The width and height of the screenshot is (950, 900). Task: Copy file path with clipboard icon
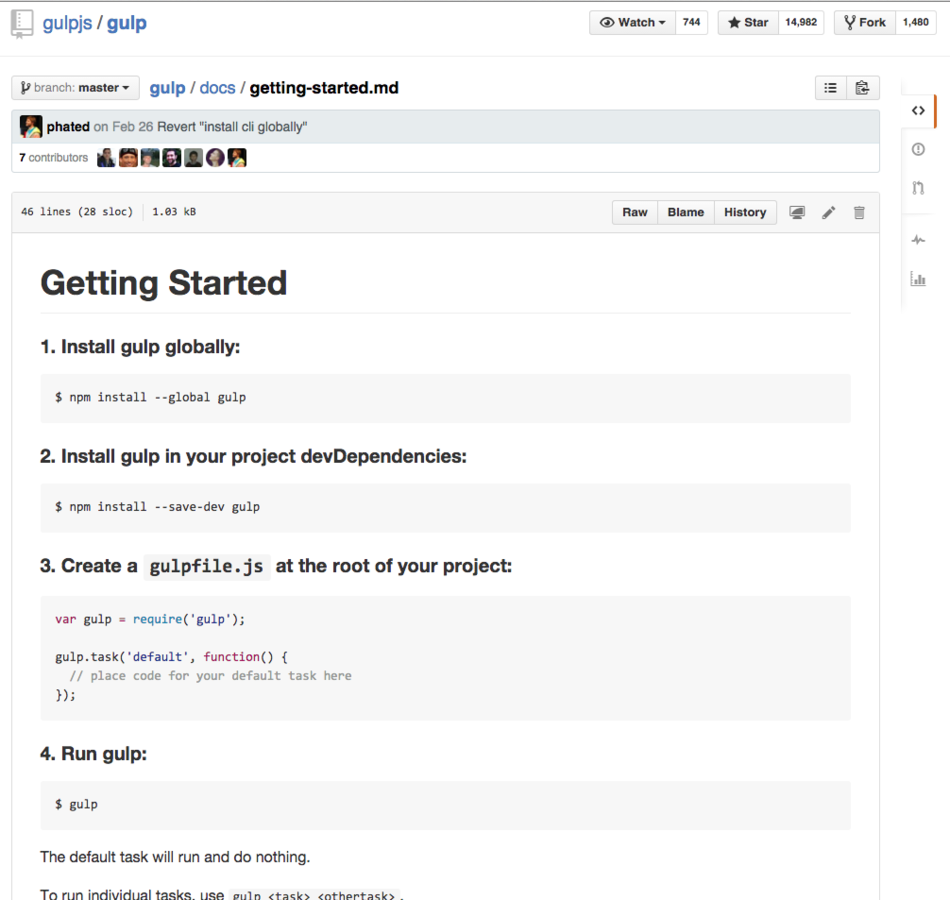(x=863, y=88)
